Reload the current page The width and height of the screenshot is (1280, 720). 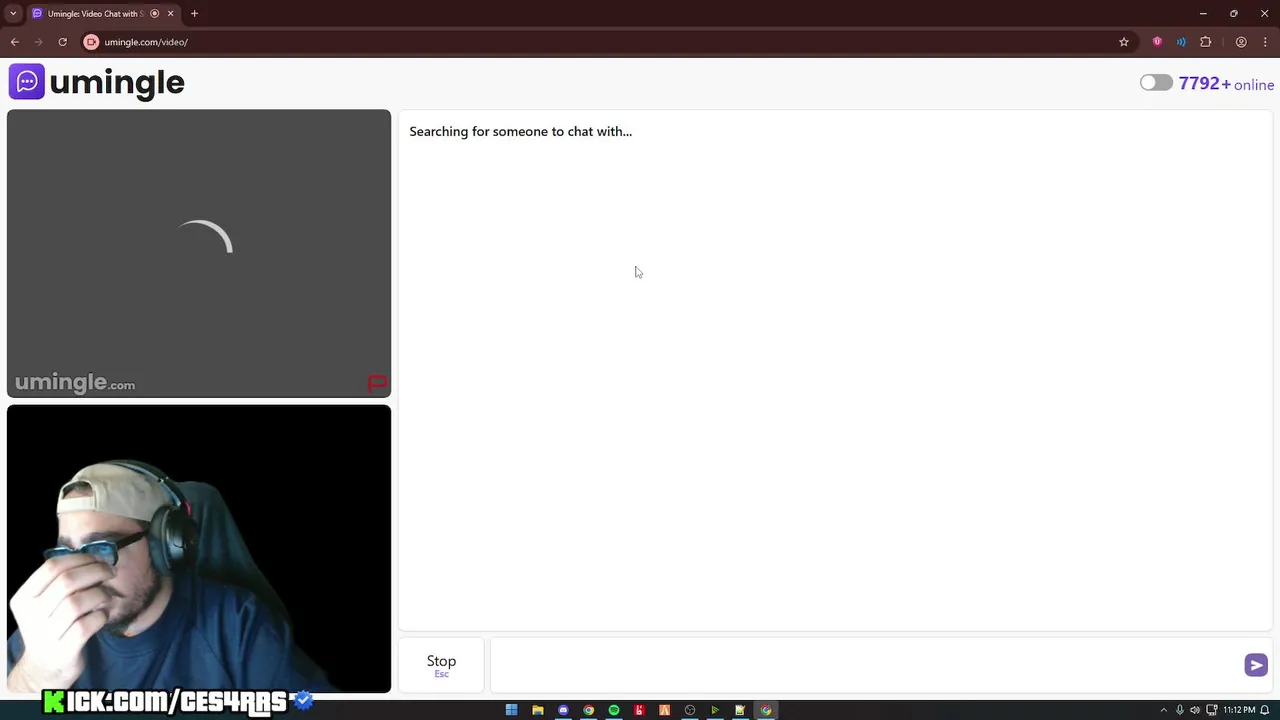coord(62,42)
